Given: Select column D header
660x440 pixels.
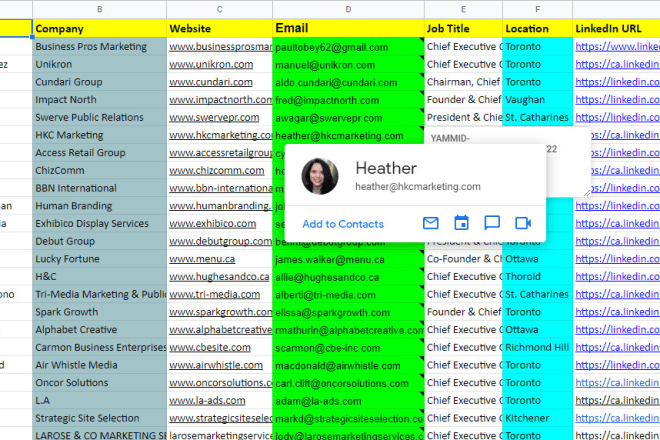Looking at the screenshot, I should [x=348, y=9].
